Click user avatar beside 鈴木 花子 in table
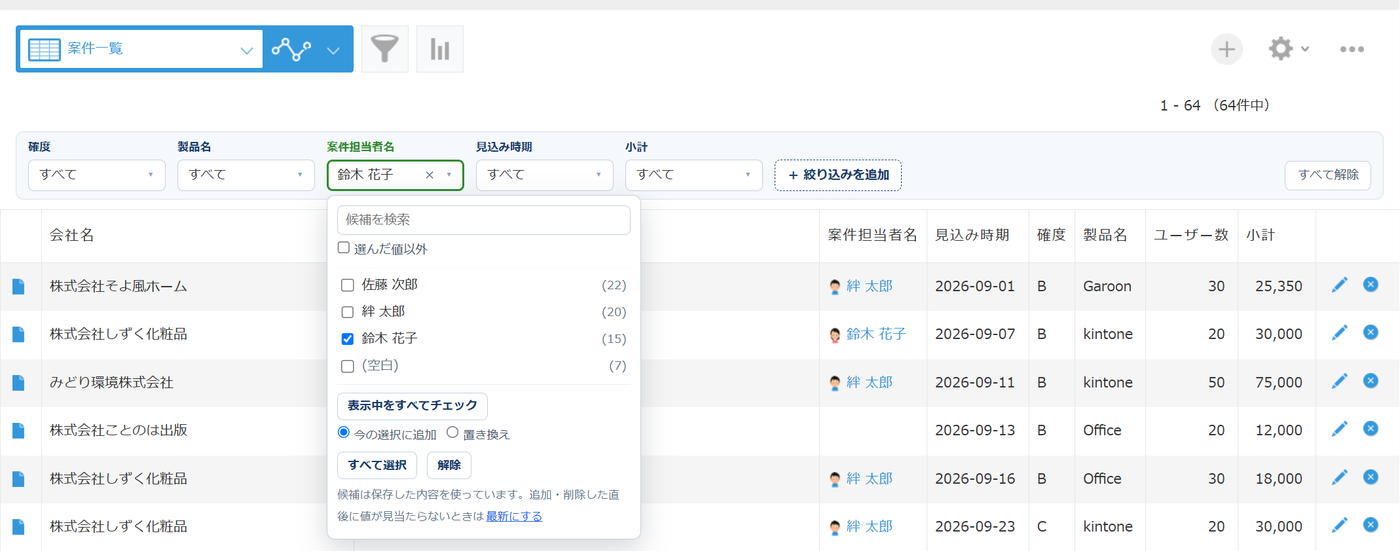Screen dimensions: 1400x551 [835, 334]
